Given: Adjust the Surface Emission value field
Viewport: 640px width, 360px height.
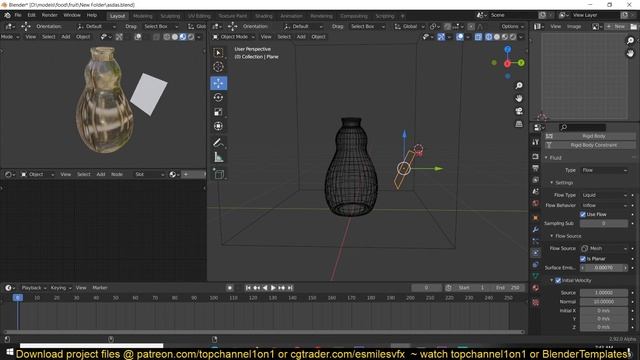Looking at the screenshot, I should (604, 268).
